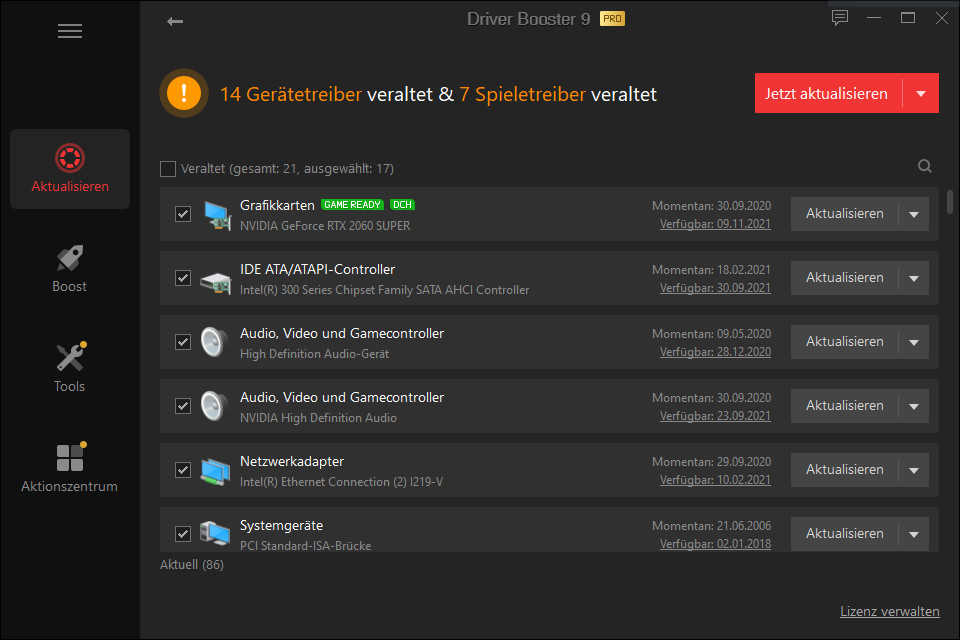Screen dimensions: 960x640
Task: Toggle the Veraltet select-all checkbox
Action: 168,168
